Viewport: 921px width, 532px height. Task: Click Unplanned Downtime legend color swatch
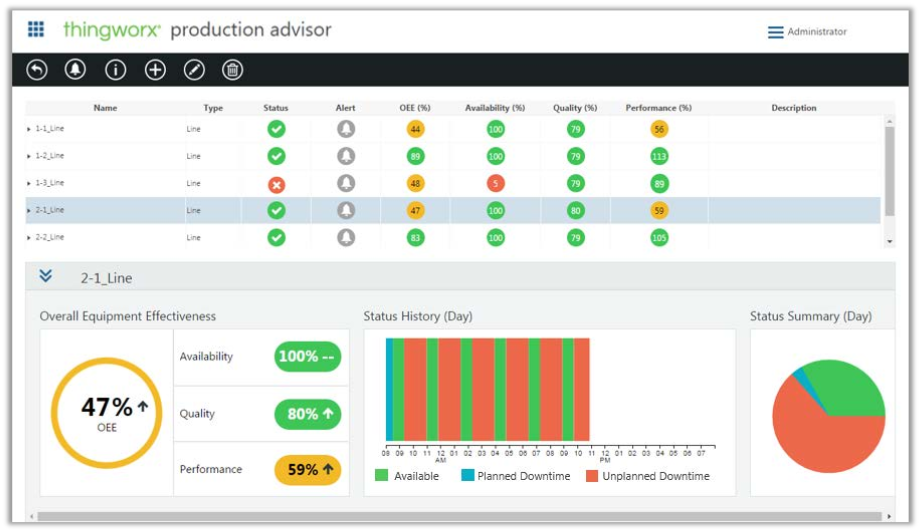click(592, 476)
